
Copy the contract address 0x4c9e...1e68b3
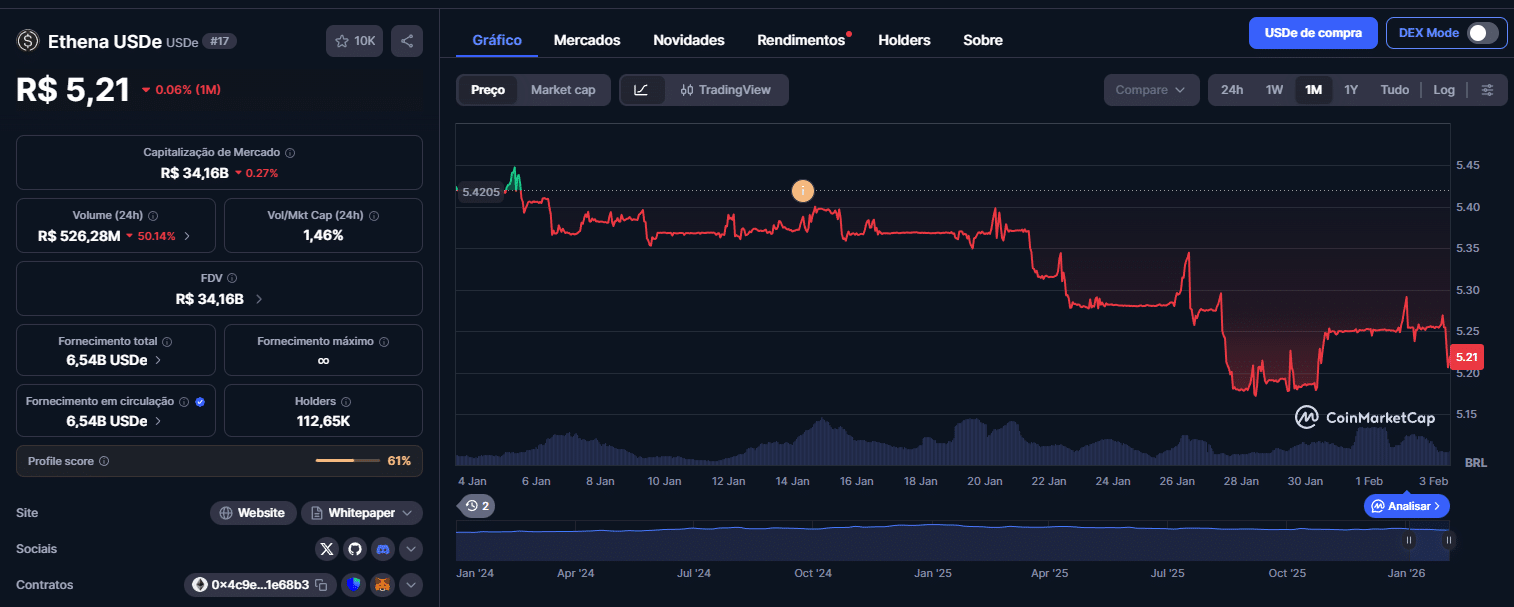coord(321,585)
